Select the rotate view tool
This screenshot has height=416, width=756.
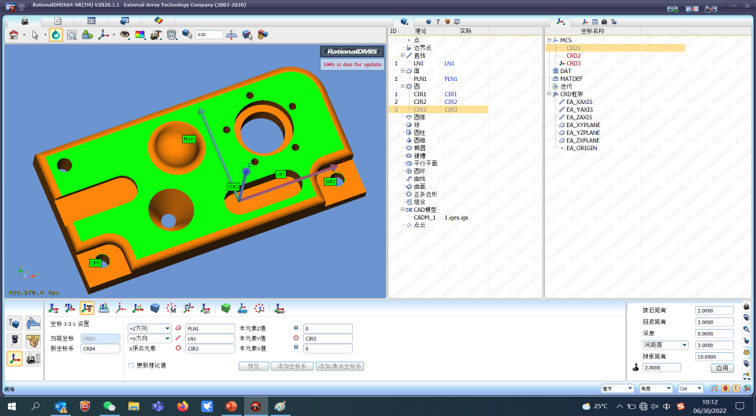(56, 35)
